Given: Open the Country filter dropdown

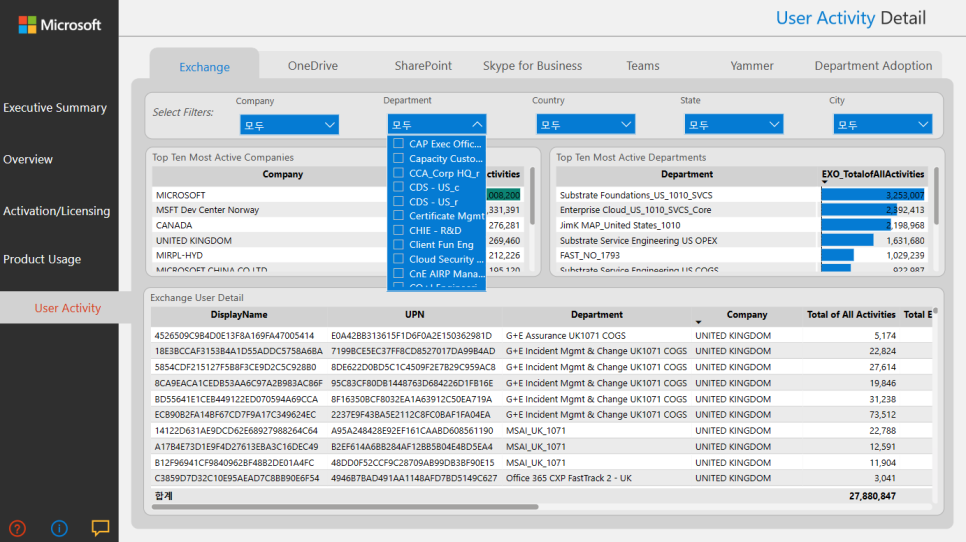Looking at the screenshot, I should coord(586,124).
